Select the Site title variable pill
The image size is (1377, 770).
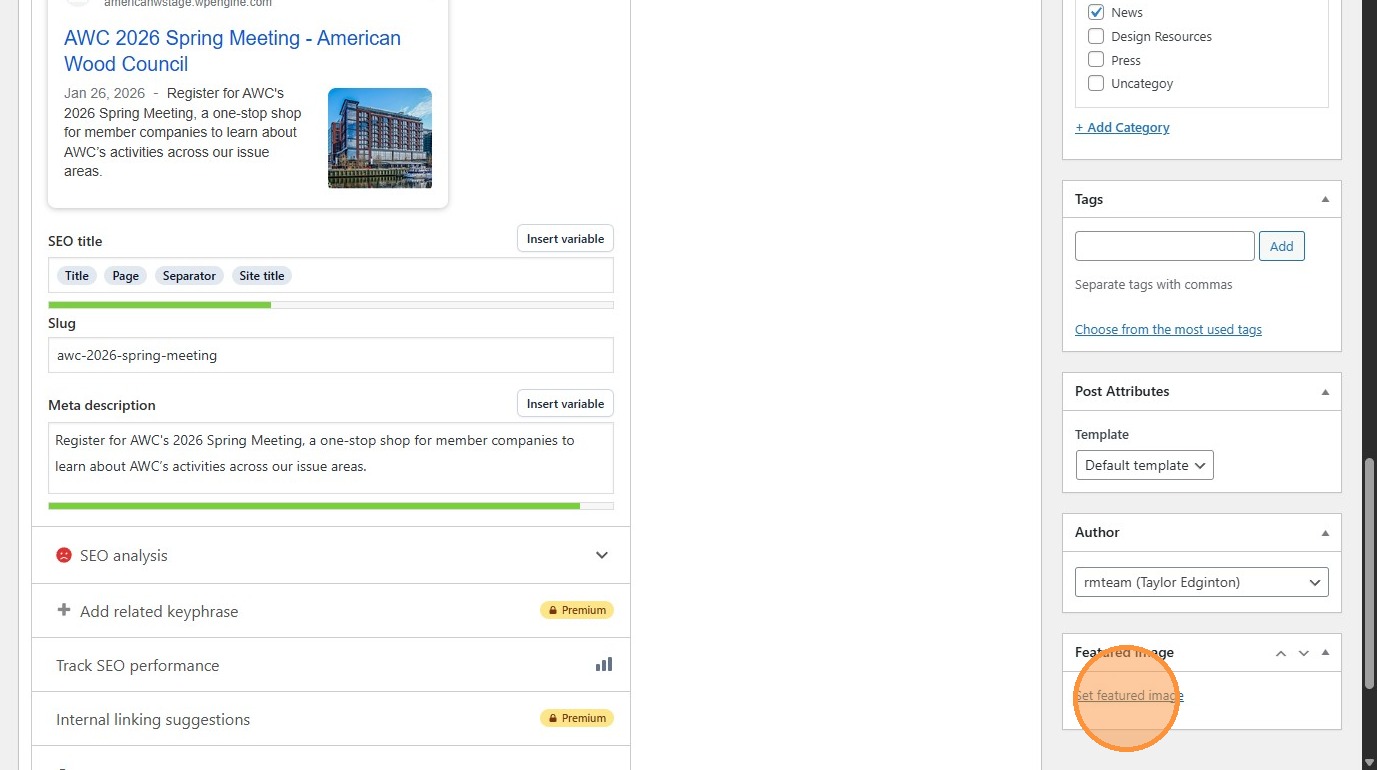click(262, 276)
